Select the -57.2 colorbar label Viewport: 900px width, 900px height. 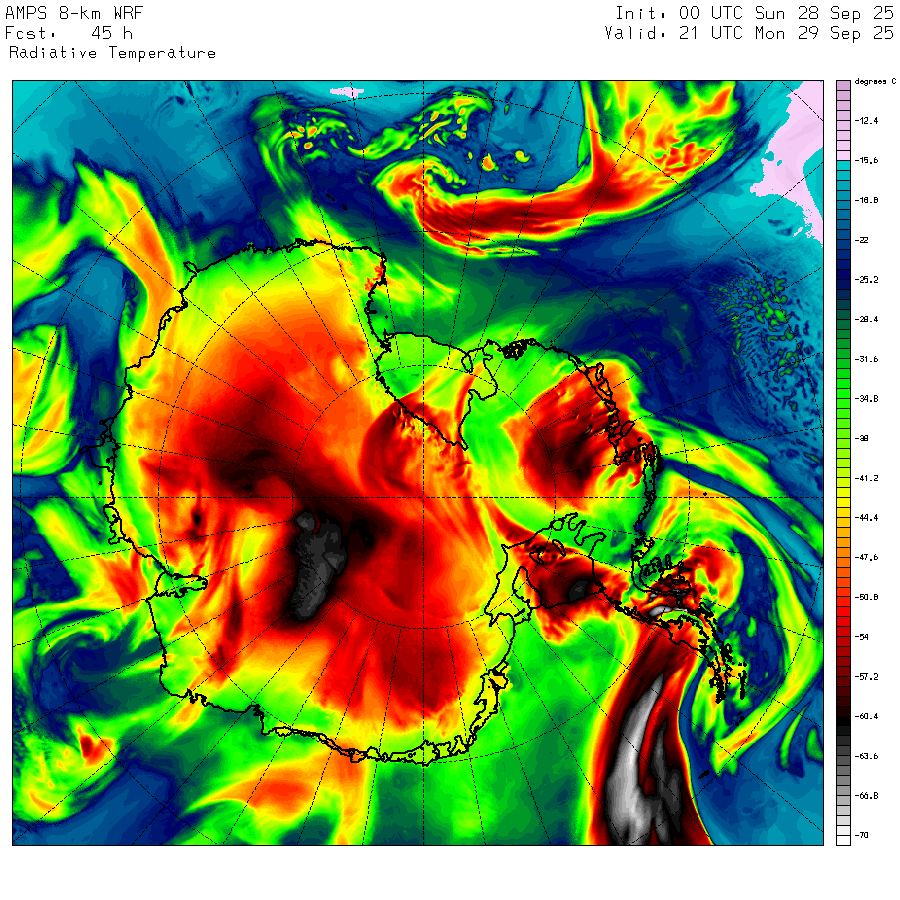coord(866,677)
